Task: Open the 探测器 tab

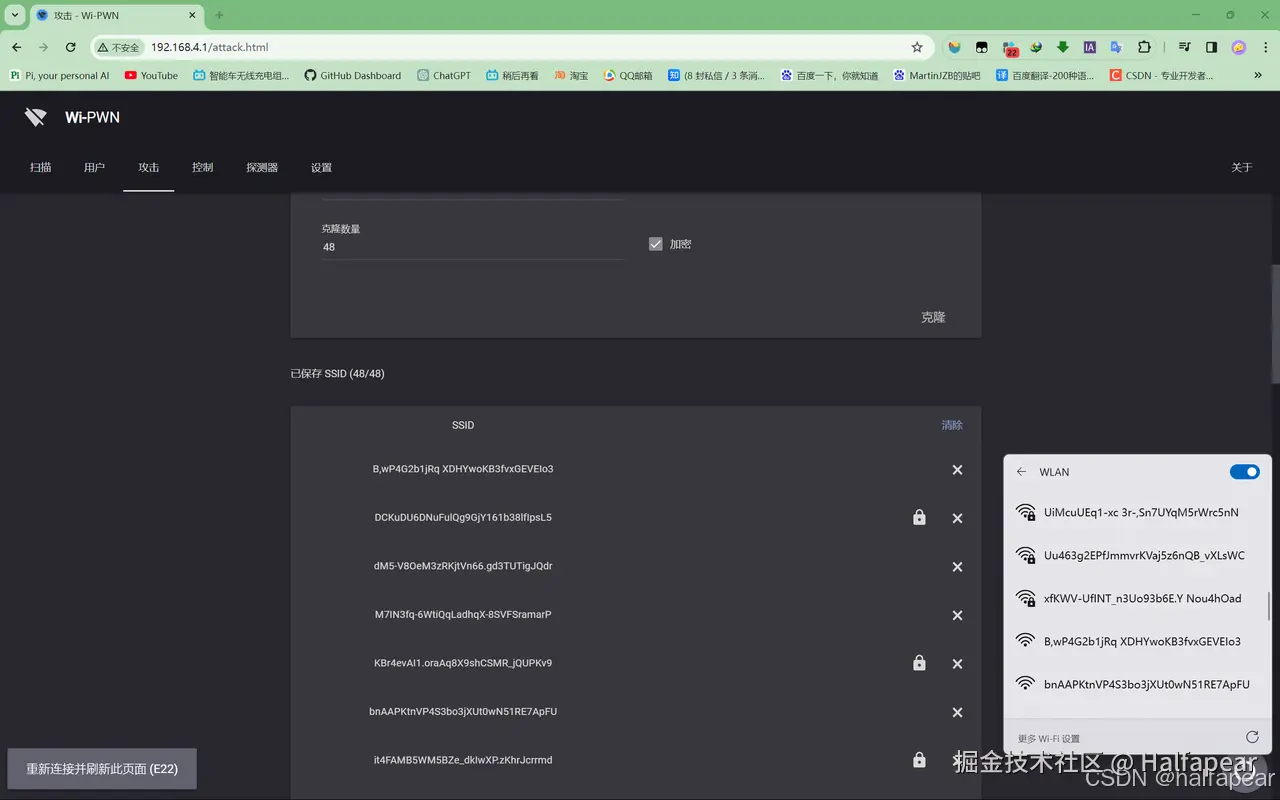Action: pos(262,168)
